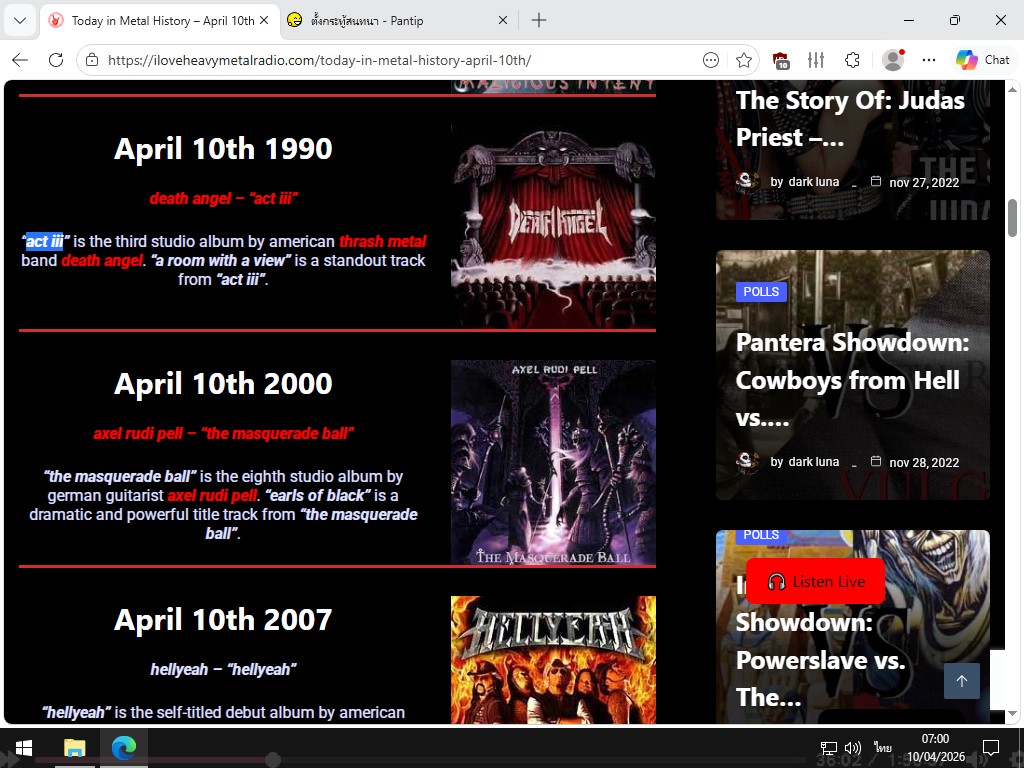Open the Windows Start menu
The image size is (1024, 768).
[24, 747]
